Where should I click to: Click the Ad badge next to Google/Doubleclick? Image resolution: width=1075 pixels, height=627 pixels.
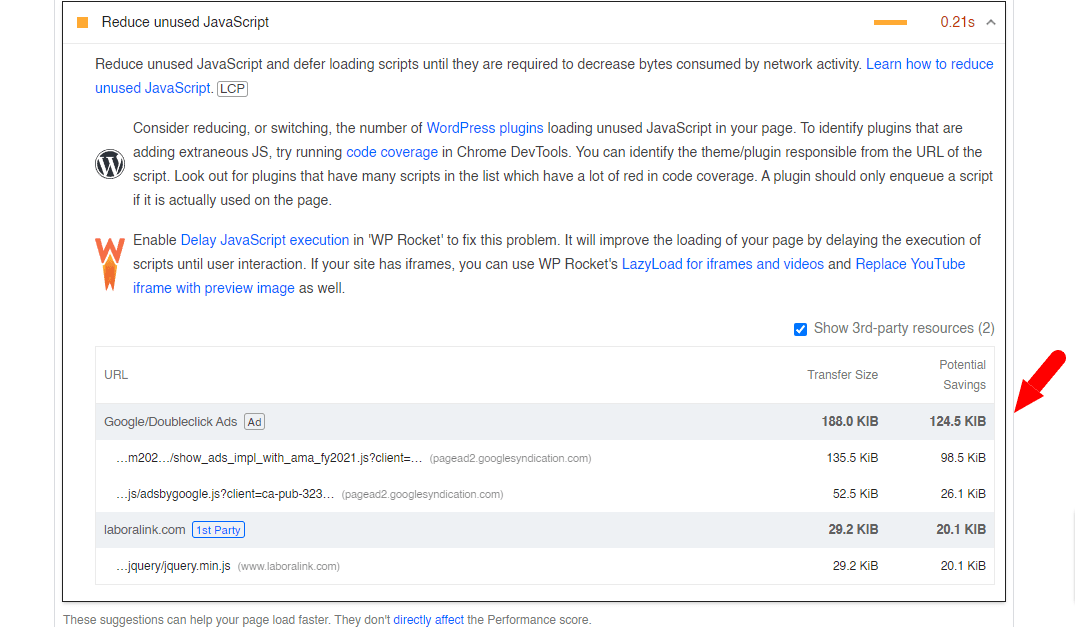tap(254, 422)
